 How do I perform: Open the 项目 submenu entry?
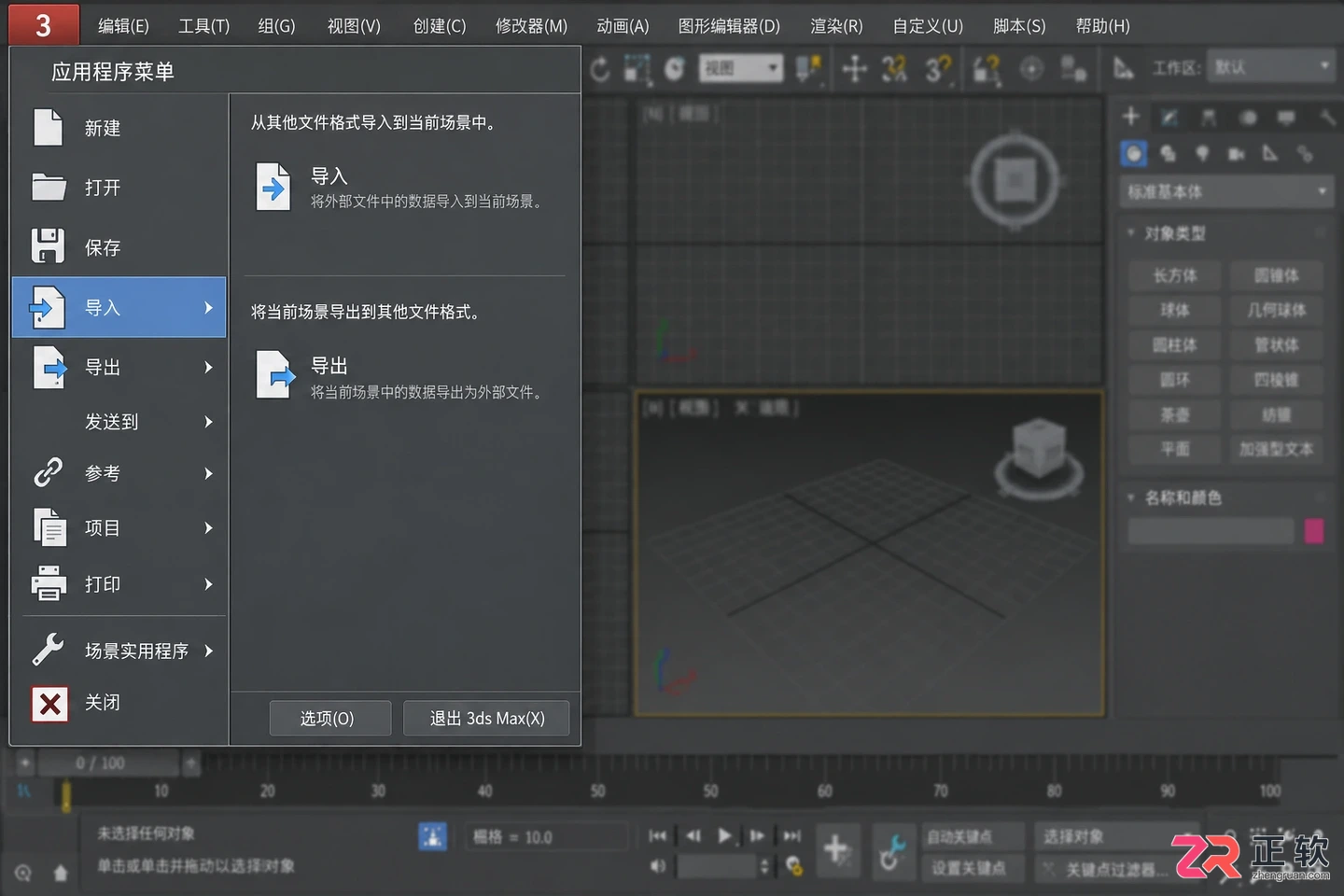click(119, 527)
